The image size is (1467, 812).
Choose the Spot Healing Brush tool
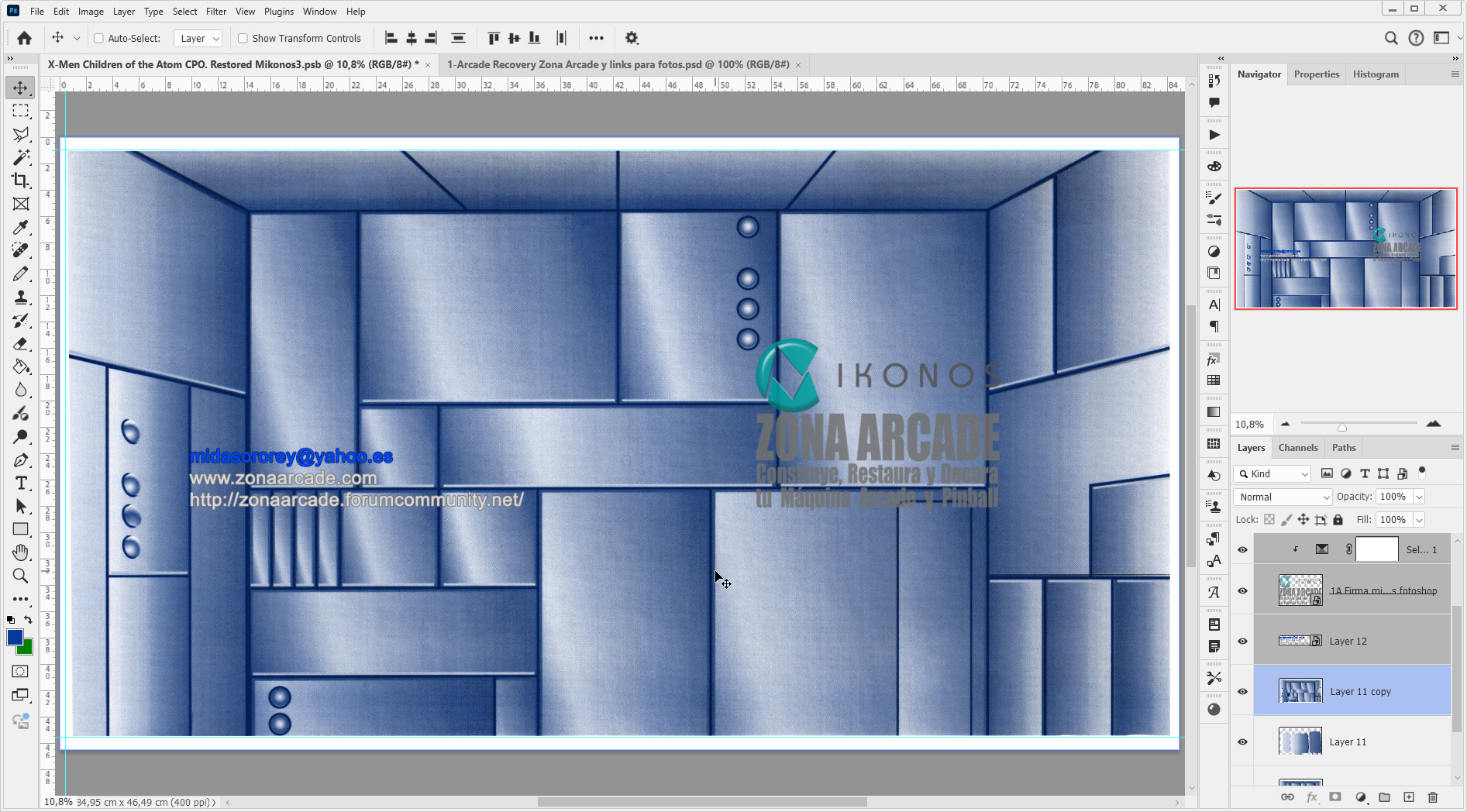click(x=20, y=250)
